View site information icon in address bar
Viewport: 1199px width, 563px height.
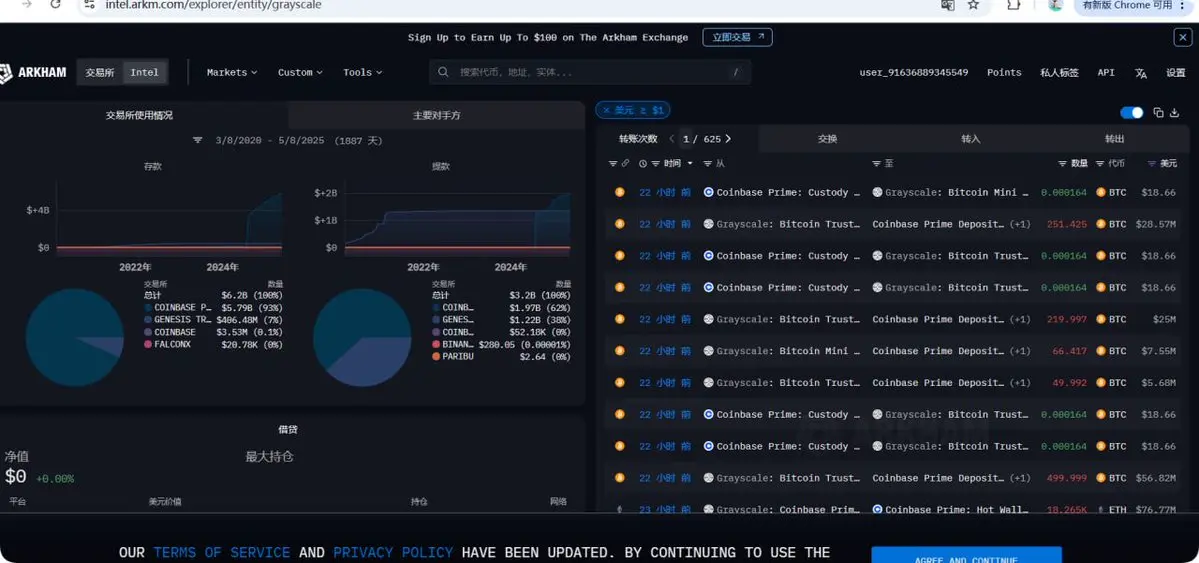point(89,5)
